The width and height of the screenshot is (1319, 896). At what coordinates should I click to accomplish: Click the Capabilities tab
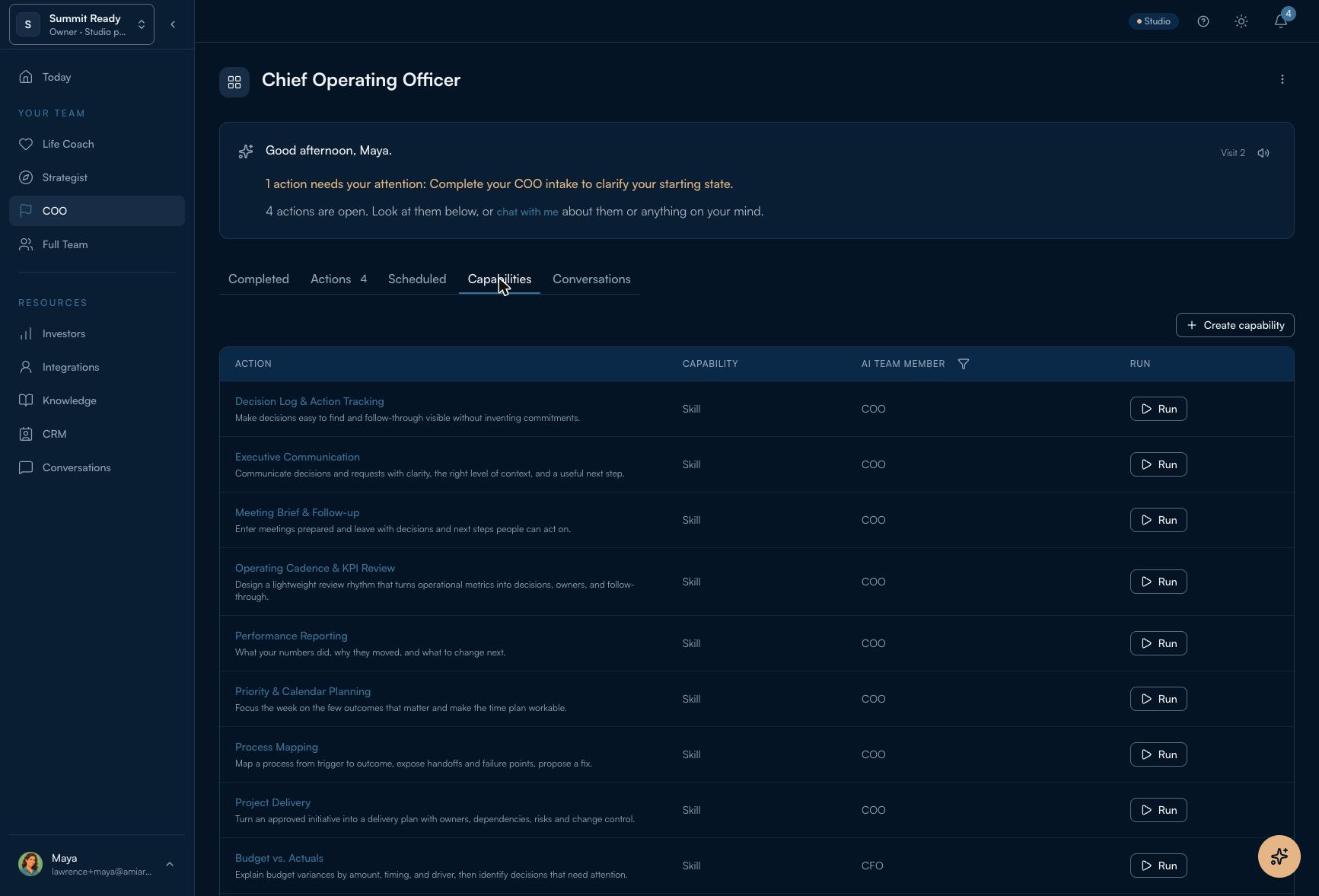499,279
